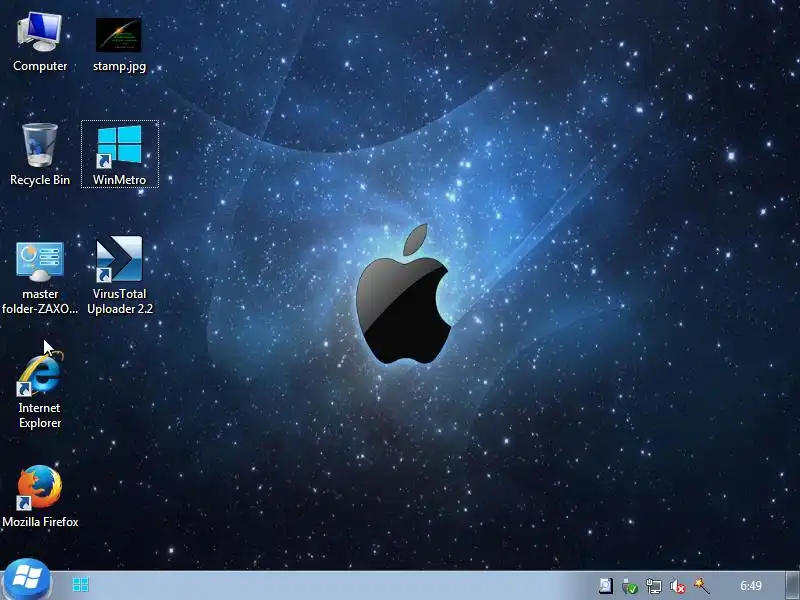Click the 'VirusTotal Uploader 2.2' label text
800x600 pixels.
point(120,301)
